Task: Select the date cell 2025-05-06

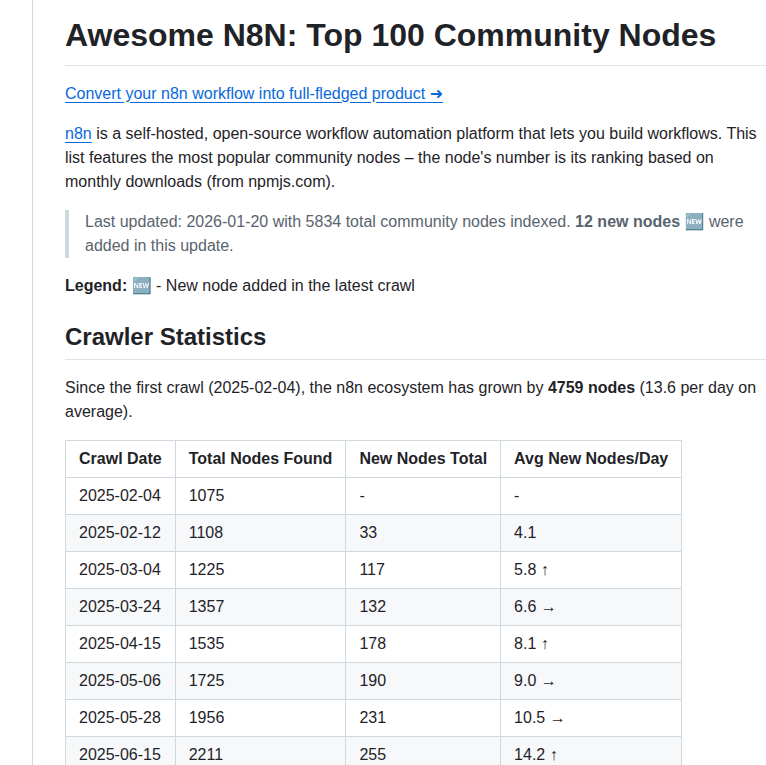Action: click(x=120, y=681)
